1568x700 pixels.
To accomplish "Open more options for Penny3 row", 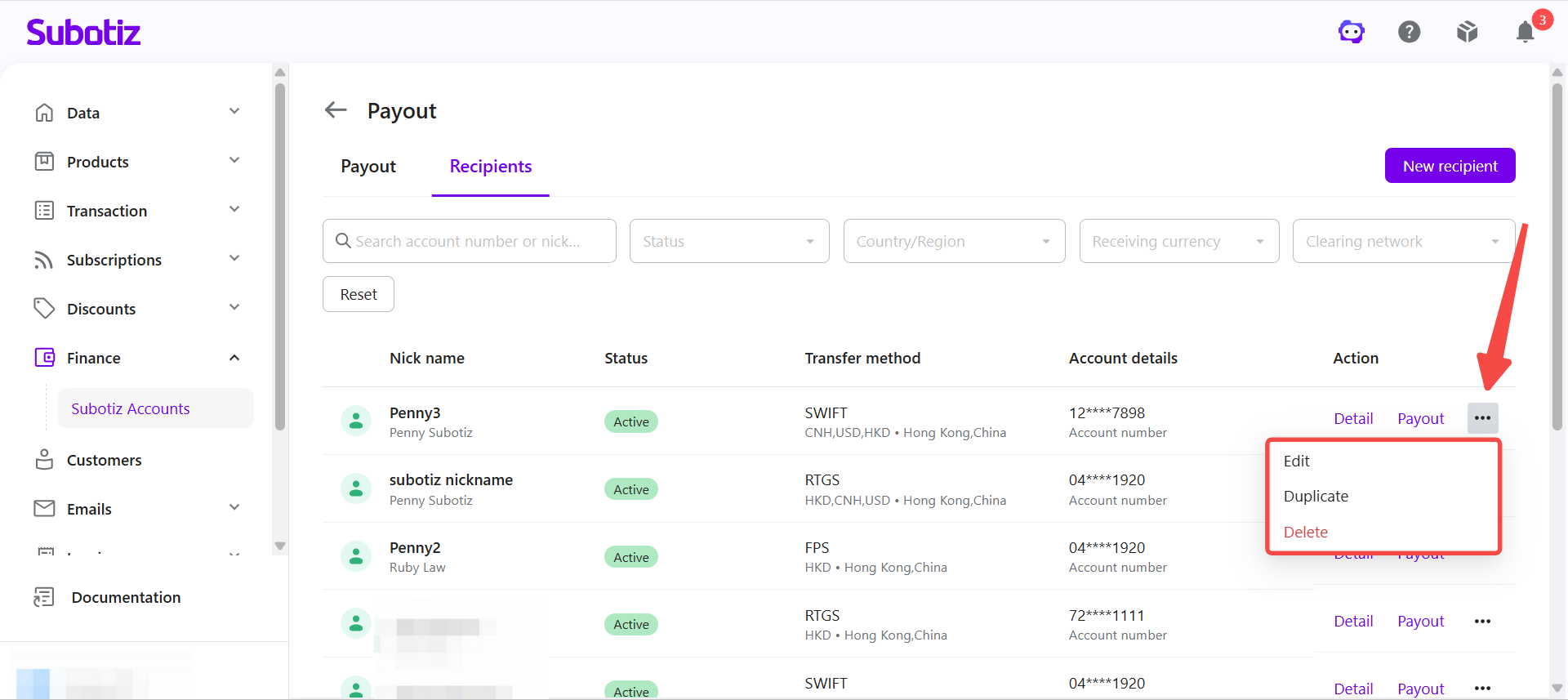I will pyautogui.click(x=1482, y=418).
